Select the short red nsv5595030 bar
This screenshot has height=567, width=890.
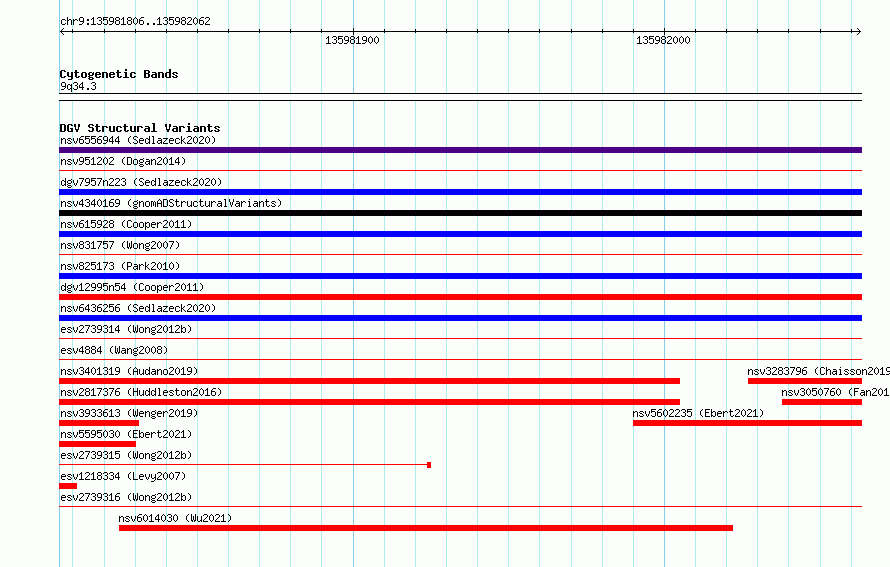(x=98, y=444)
